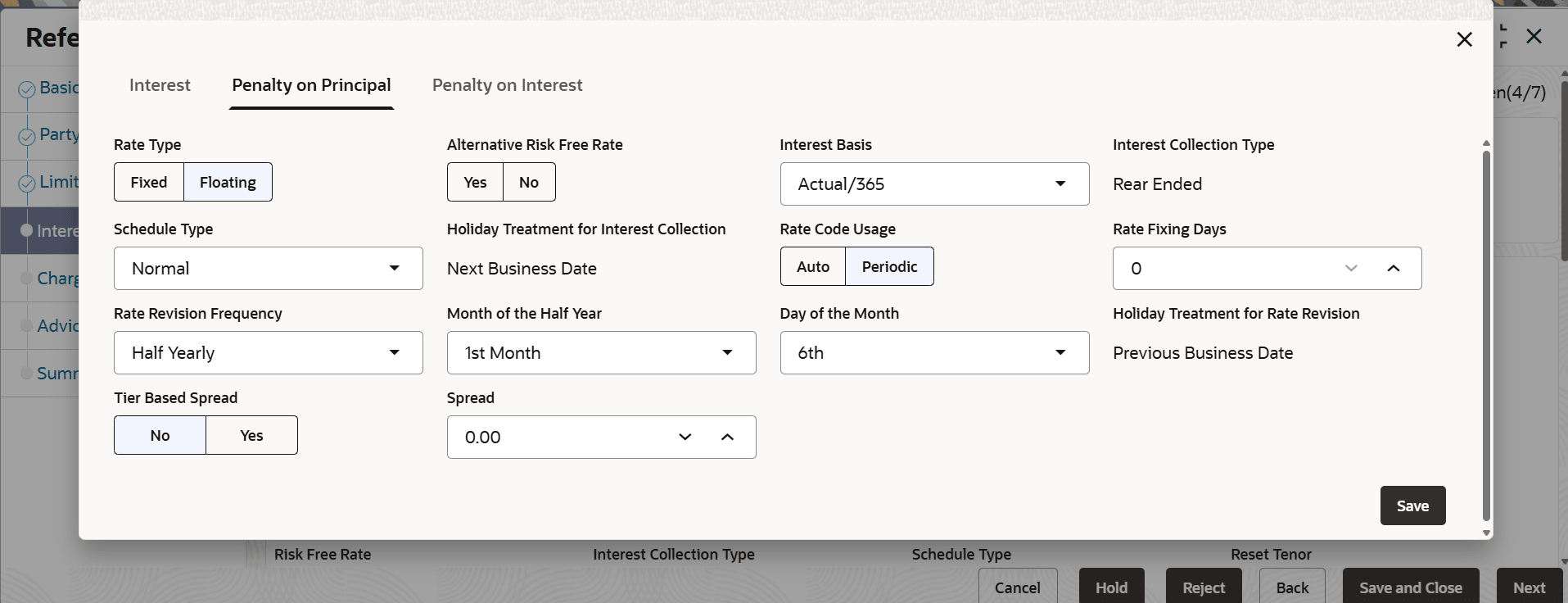The height and width of the screenshot is (603, 1568).
Task: Click Save and Close in background window
Action: point(1411,587)
